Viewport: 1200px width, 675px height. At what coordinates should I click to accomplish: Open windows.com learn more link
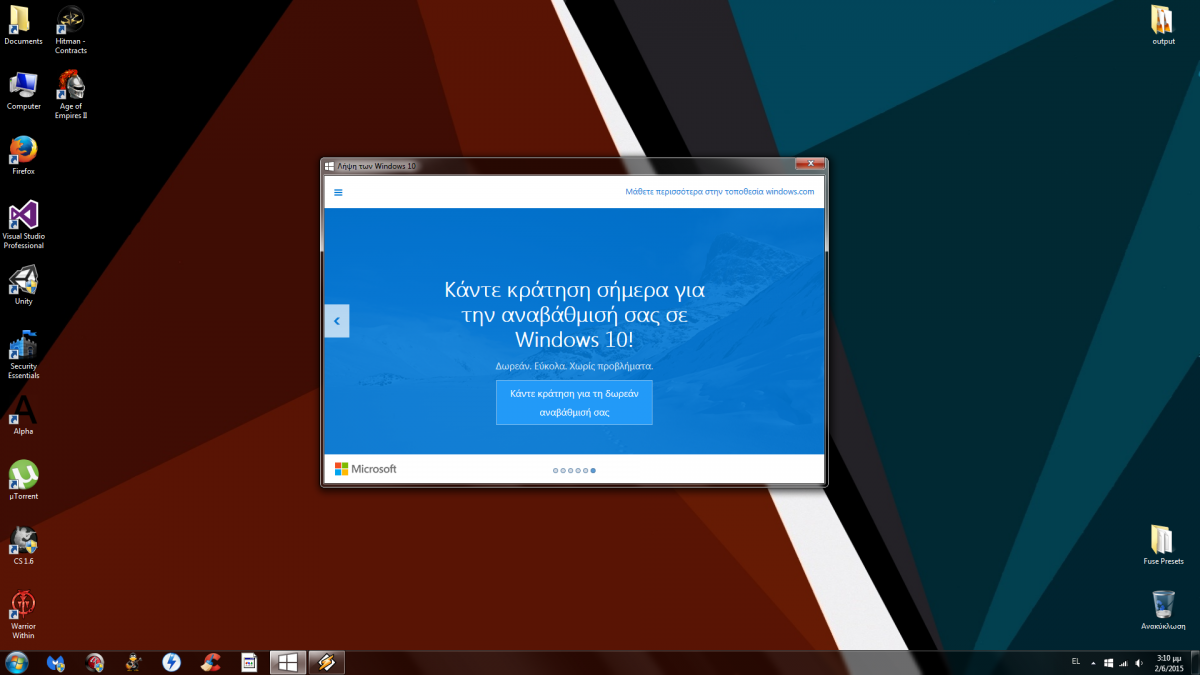click(x=720, y=191)
